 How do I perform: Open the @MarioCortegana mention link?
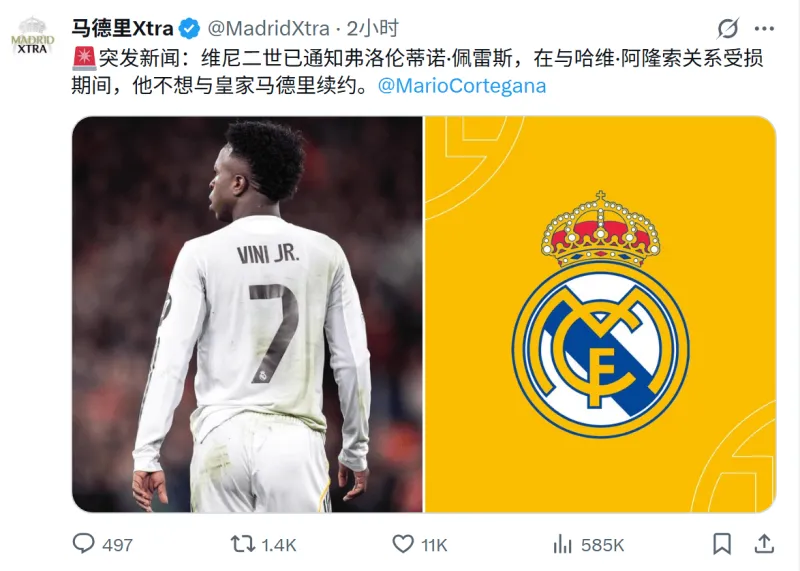click(462, 86)
